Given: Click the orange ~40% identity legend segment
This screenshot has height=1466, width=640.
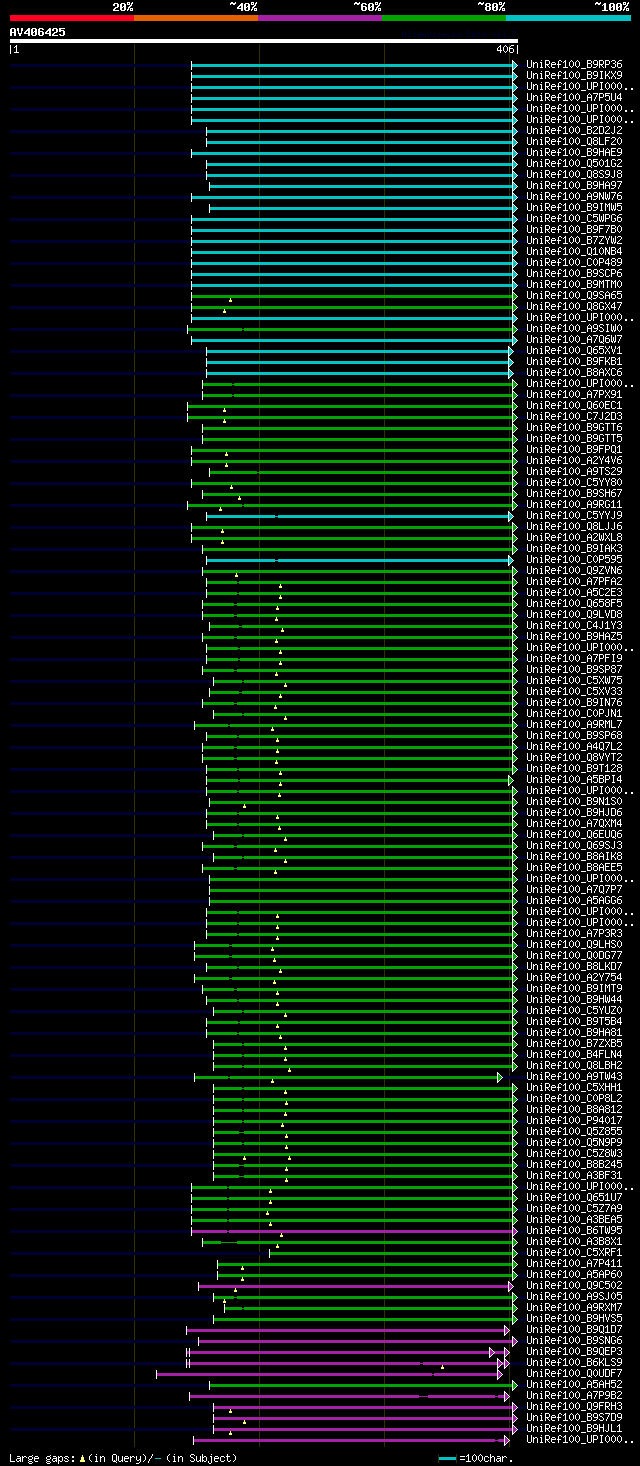Looking at the screenshot, I should (196, 17).
